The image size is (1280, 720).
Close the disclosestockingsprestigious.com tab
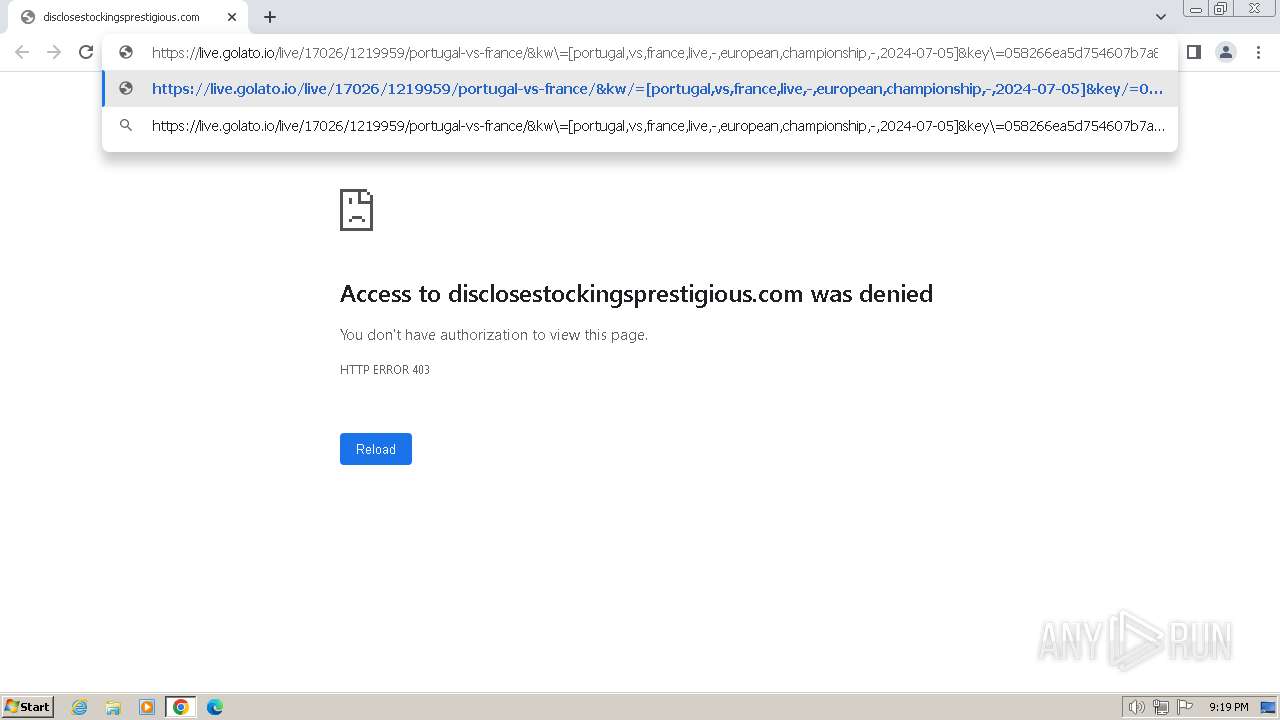[231, 17]
